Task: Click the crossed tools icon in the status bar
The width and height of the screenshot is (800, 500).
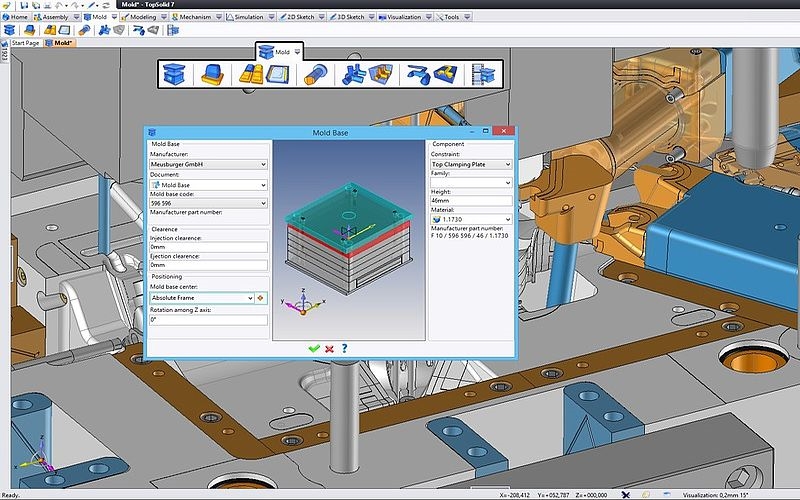Action: coord(626,495)
